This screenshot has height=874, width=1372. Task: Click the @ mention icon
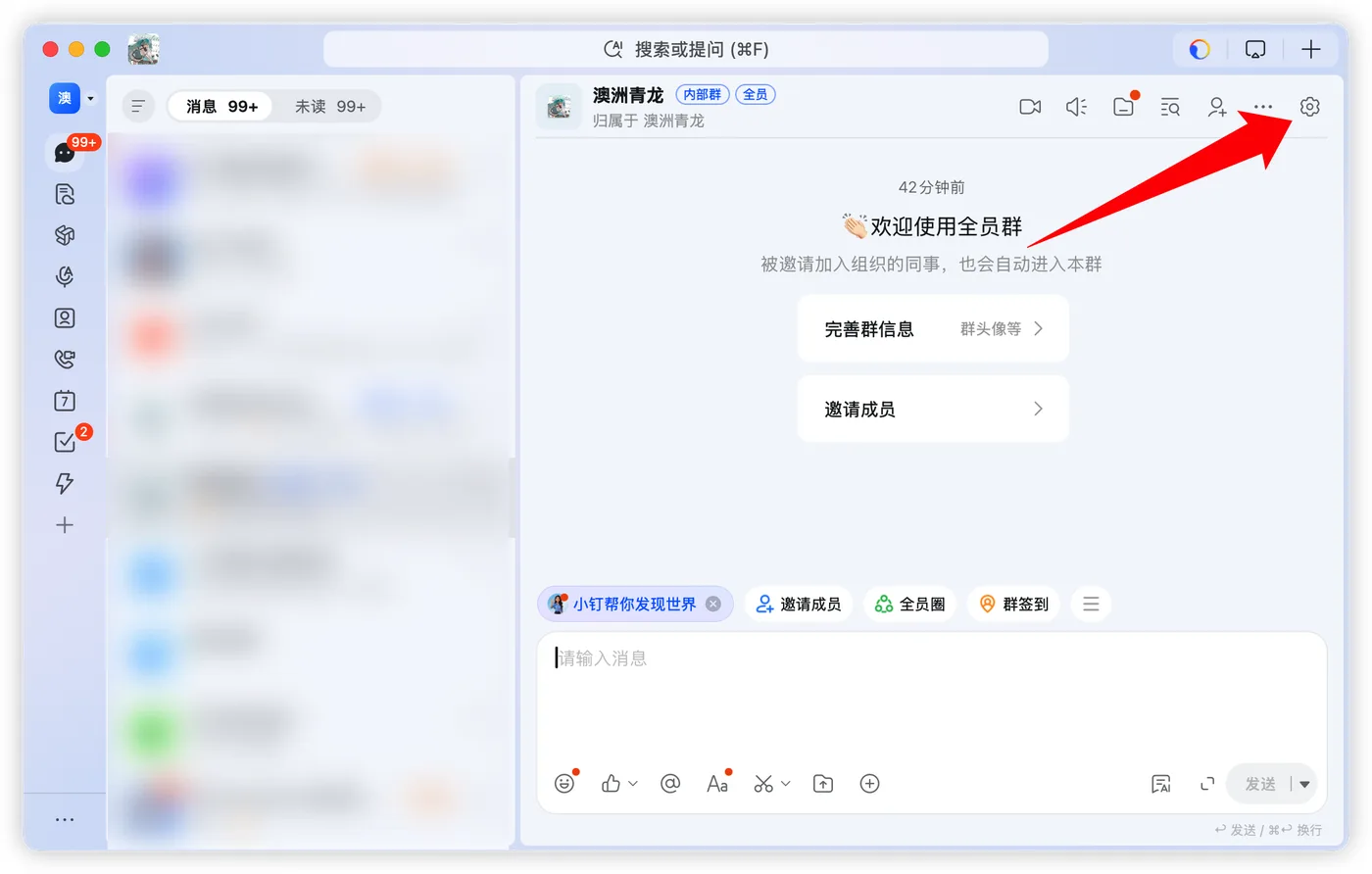(x=670, y=784)
